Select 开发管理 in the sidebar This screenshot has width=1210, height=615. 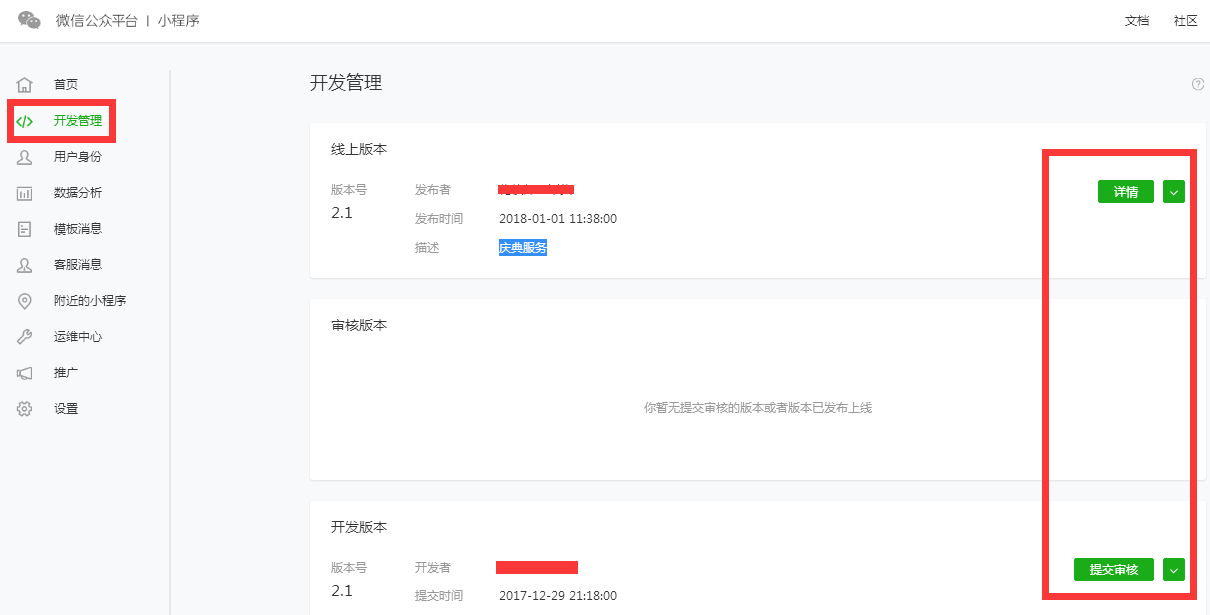78,121
